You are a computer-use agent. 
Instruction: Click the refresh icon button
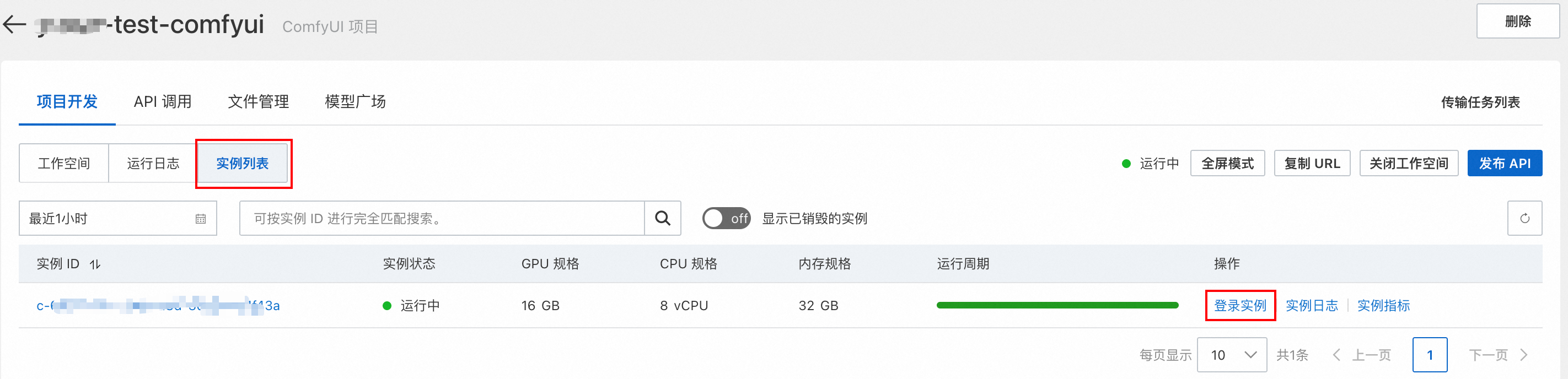click(1524, 218)
